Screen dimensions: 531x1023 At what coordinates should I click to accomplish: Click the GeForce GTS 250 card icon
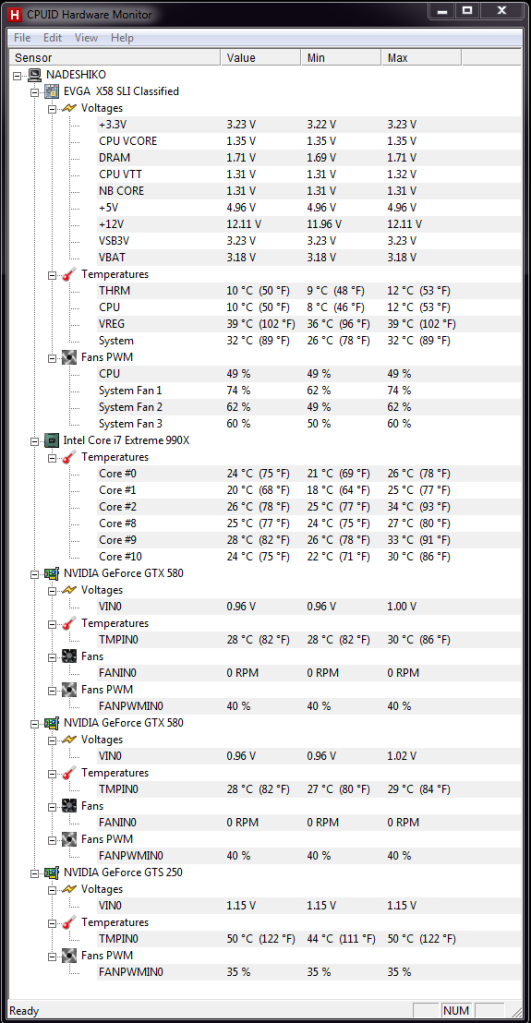coord(52,872)
